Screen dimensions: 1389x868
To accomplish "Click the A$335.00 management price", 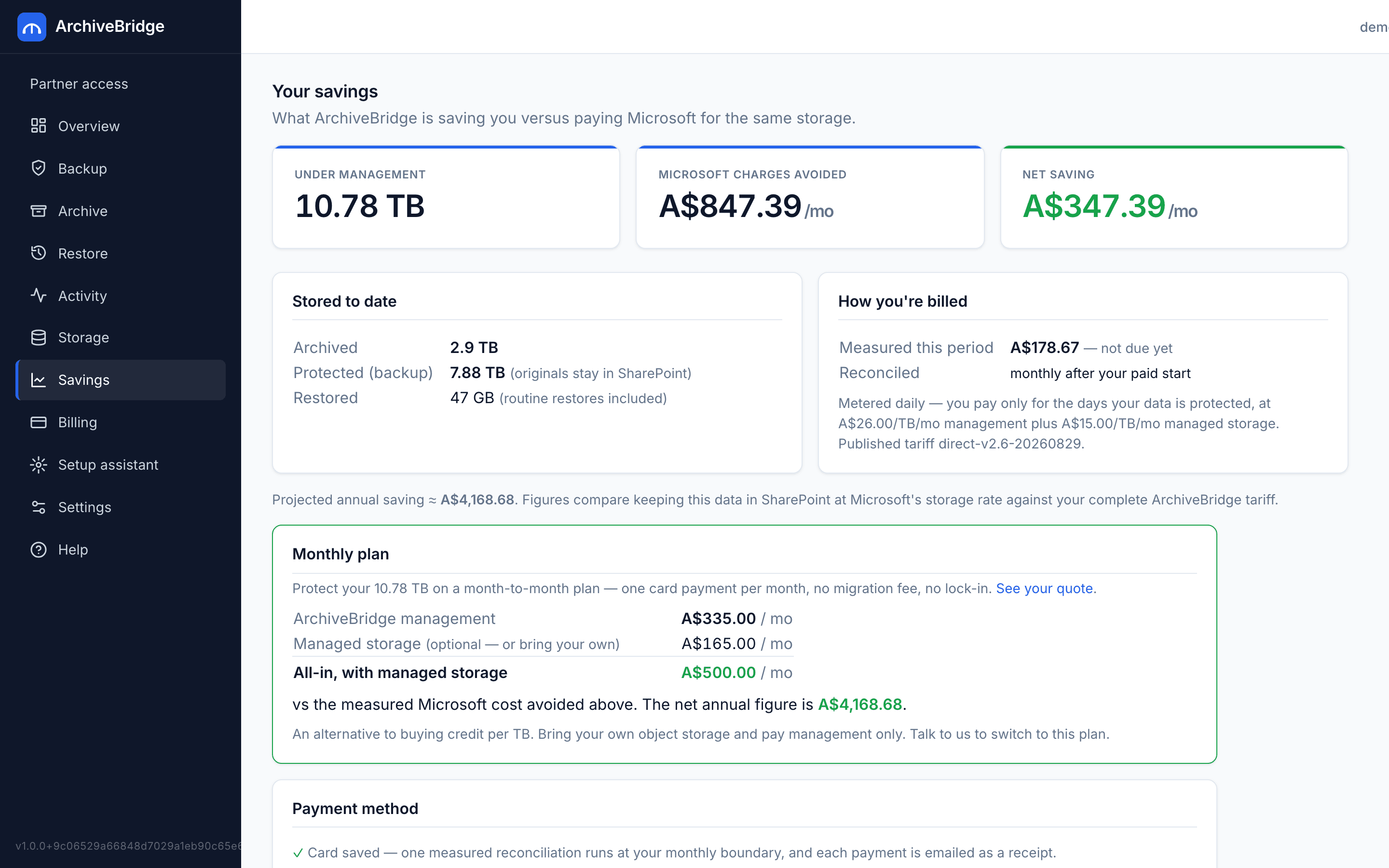I will [718, 618].
